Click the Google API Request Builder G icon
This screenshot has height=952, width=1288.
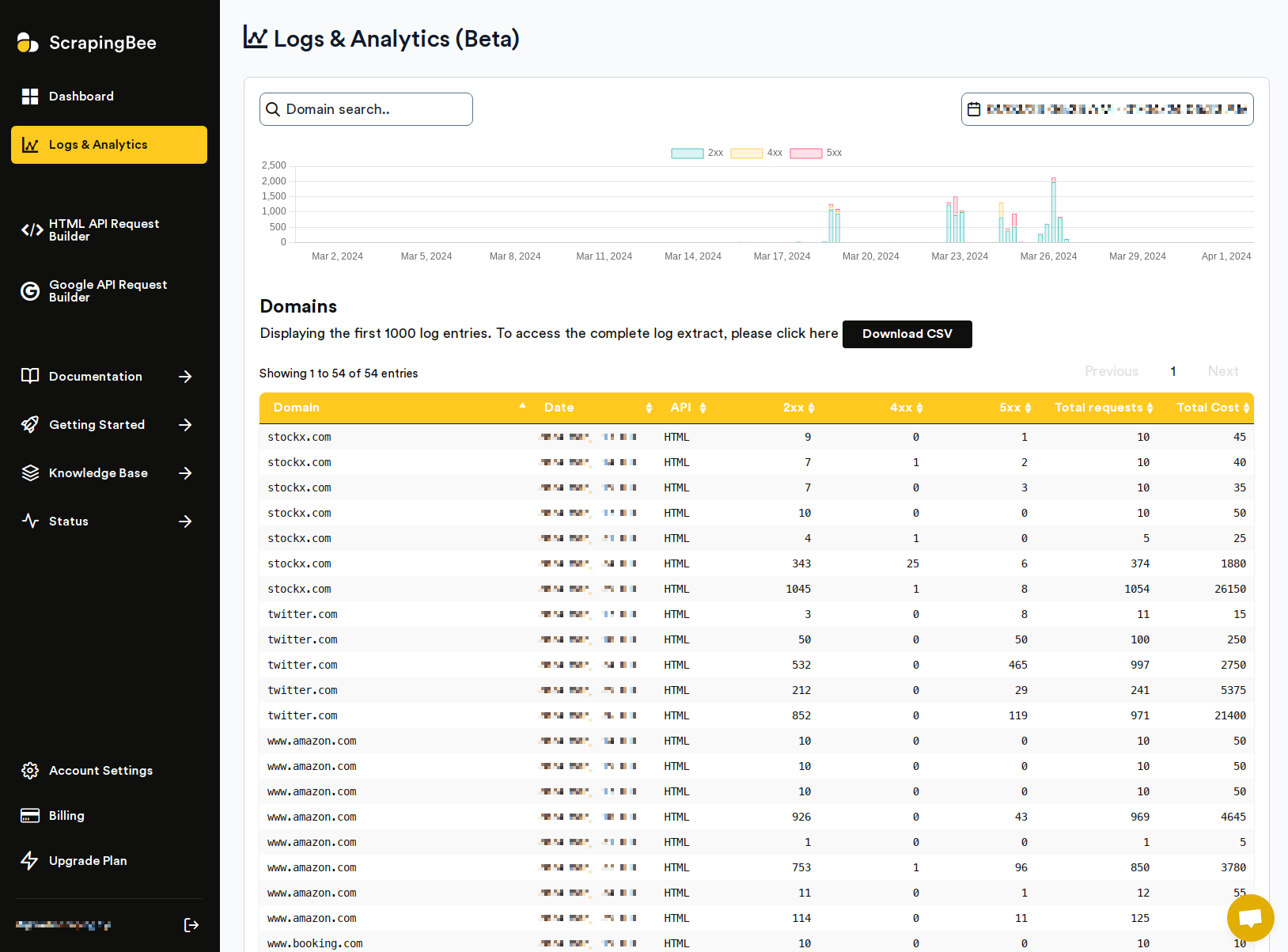(30, 291)
